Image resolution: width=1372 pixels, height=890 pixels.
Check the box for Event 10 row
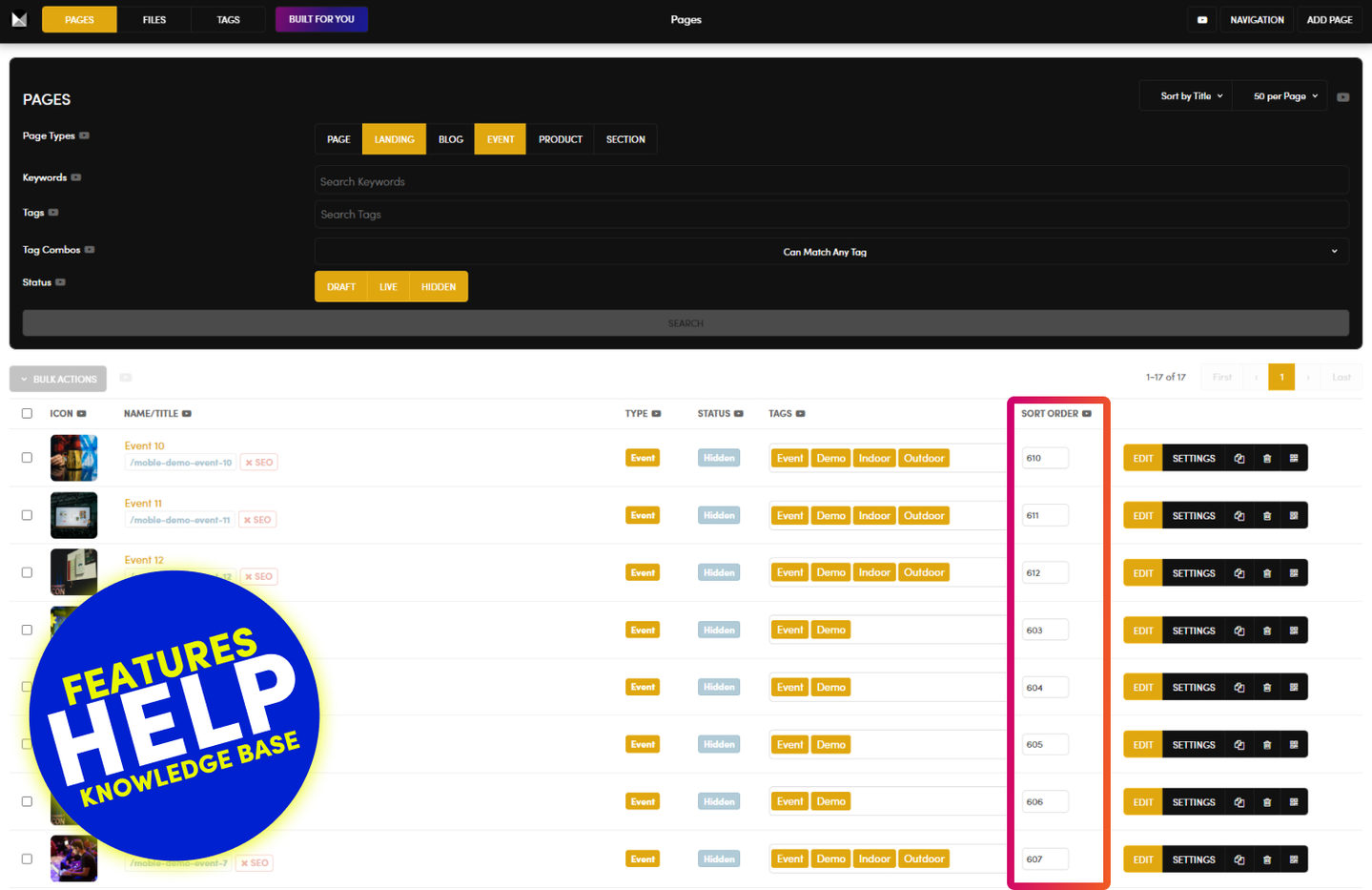click(27, 458)
